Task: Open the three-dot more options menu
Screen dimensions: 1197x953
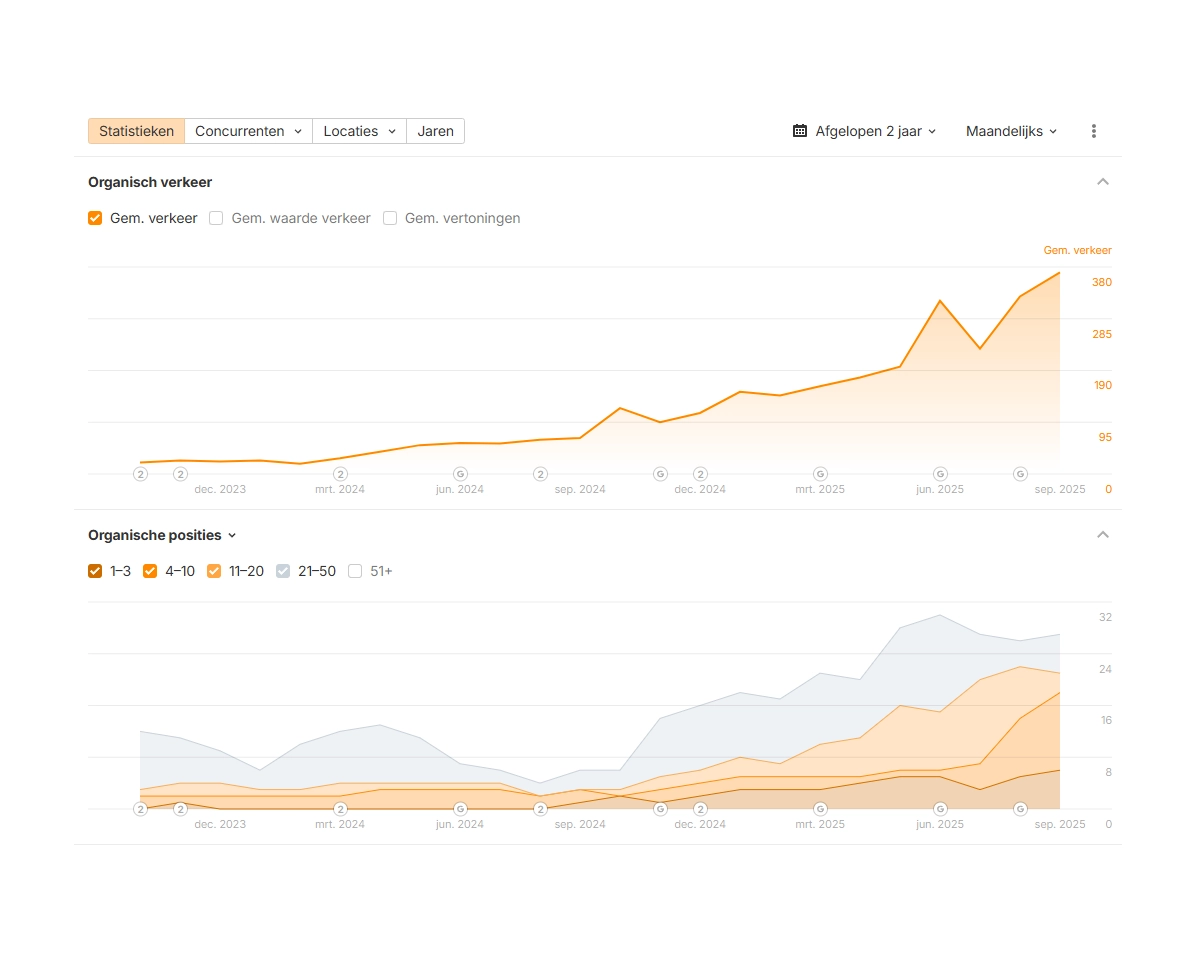Action: 1093,131
